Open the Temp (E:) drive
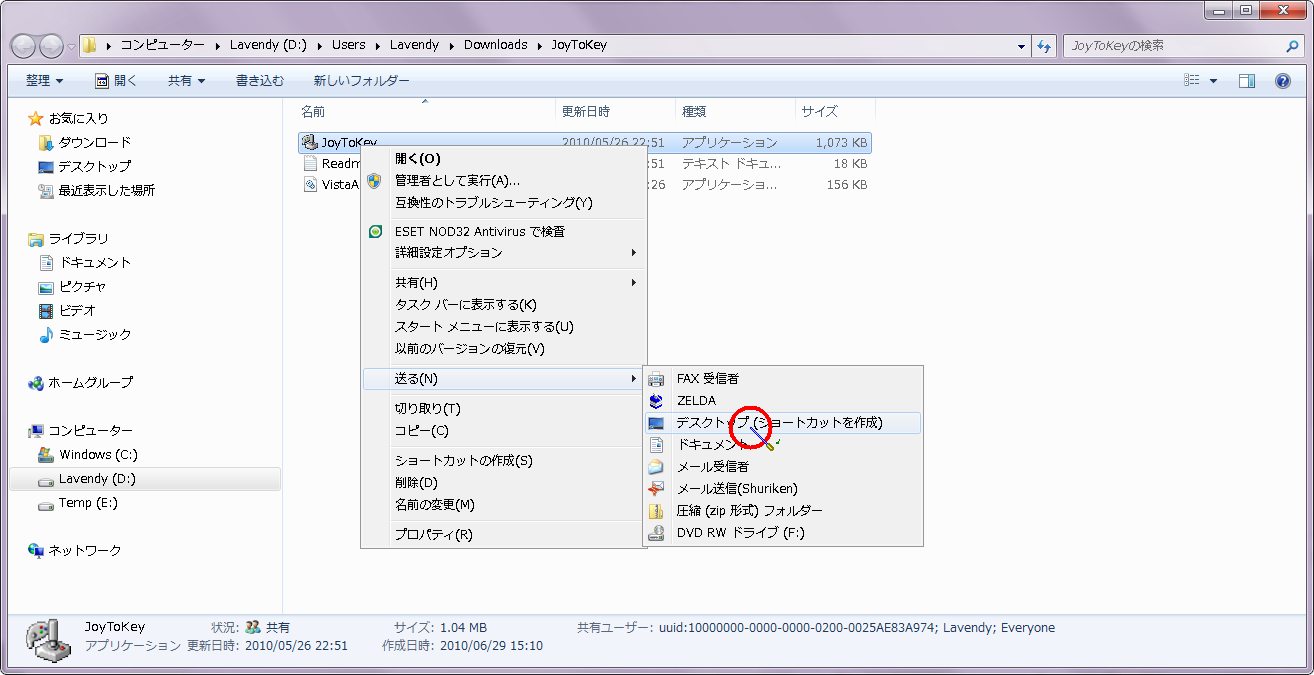The width and height of the screenshot is (1314, 675). pos(77,503)
